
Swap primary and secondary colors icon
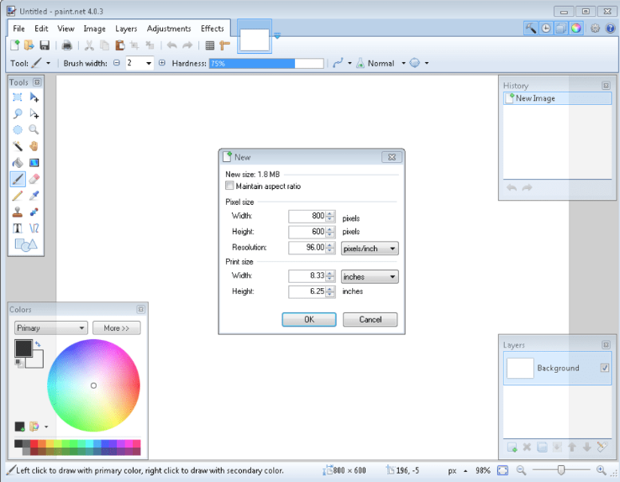tap(38, 344)
